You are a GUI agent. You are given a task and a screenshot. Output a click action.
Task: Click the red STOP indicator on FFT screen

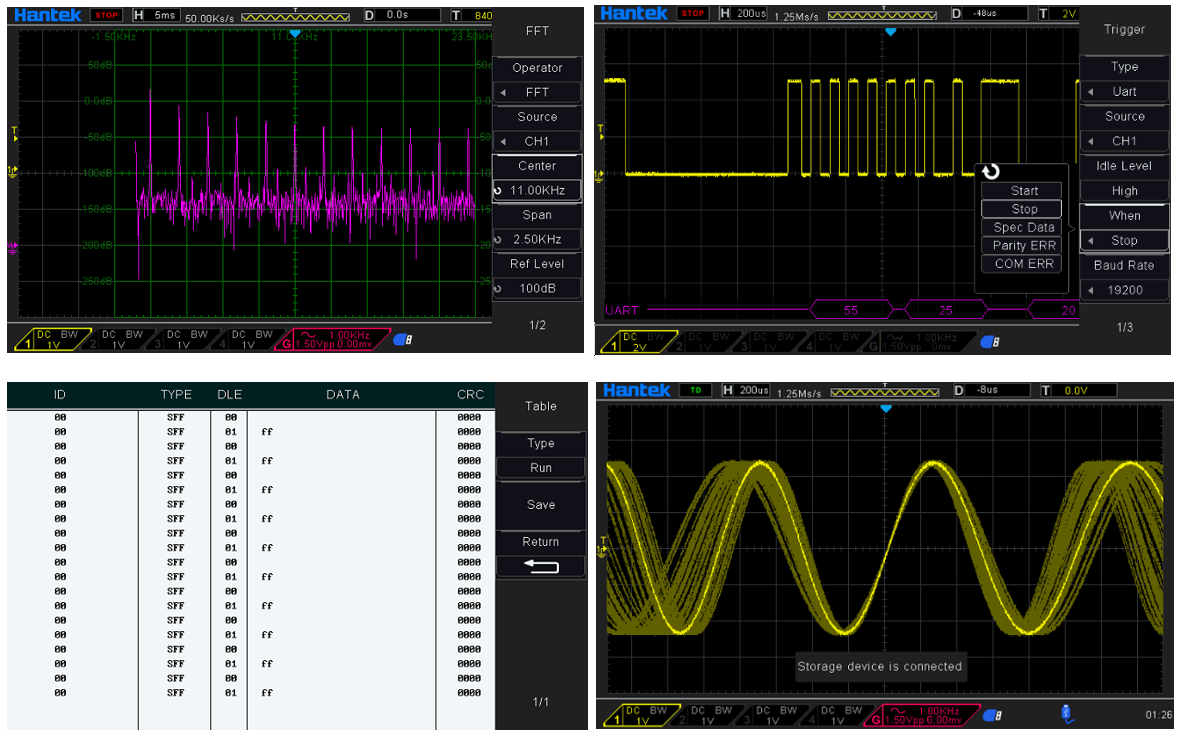pos(106,15)
